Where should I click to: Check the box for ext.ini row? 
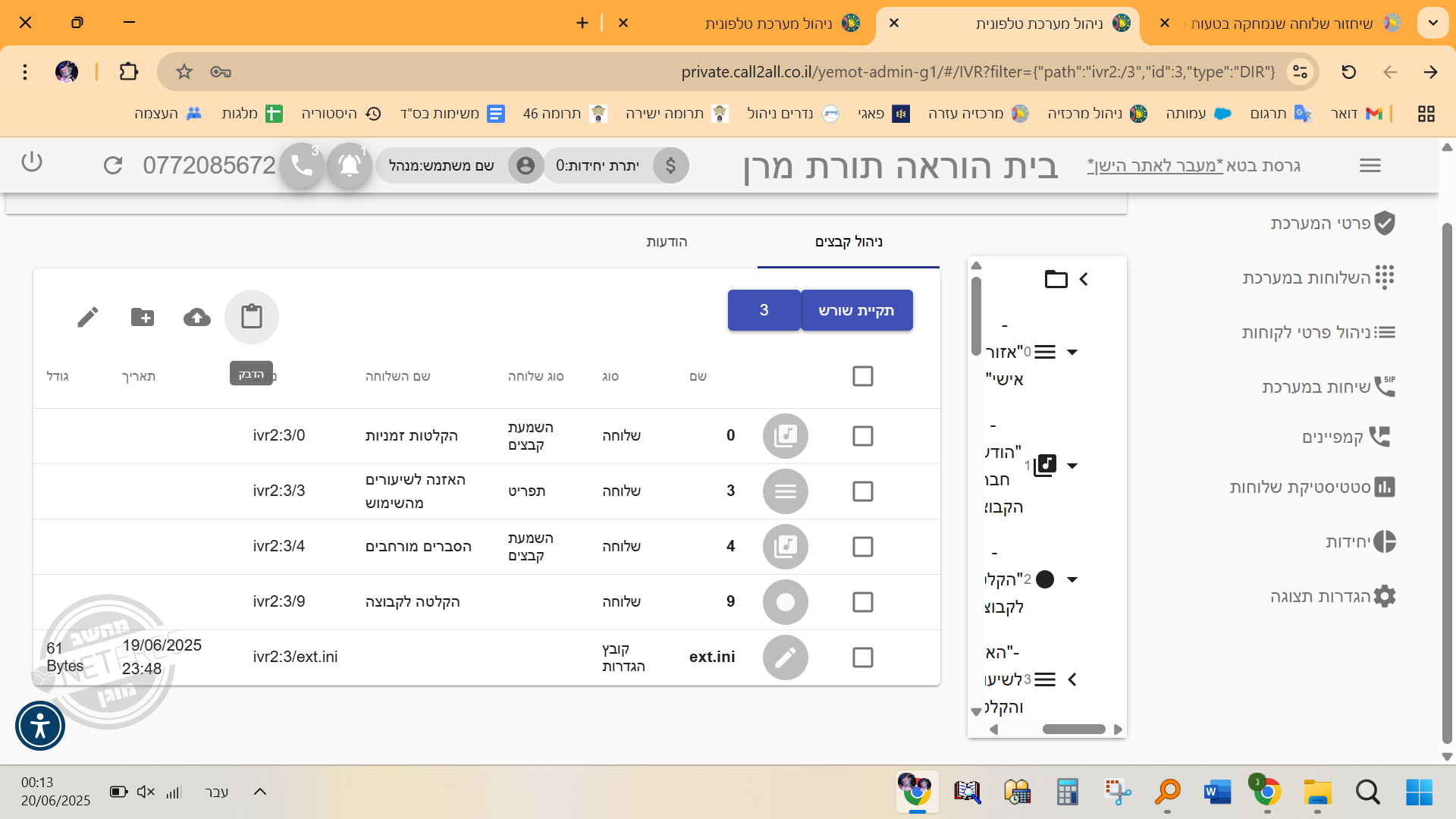pyautogui.click(x=863, y=657)
